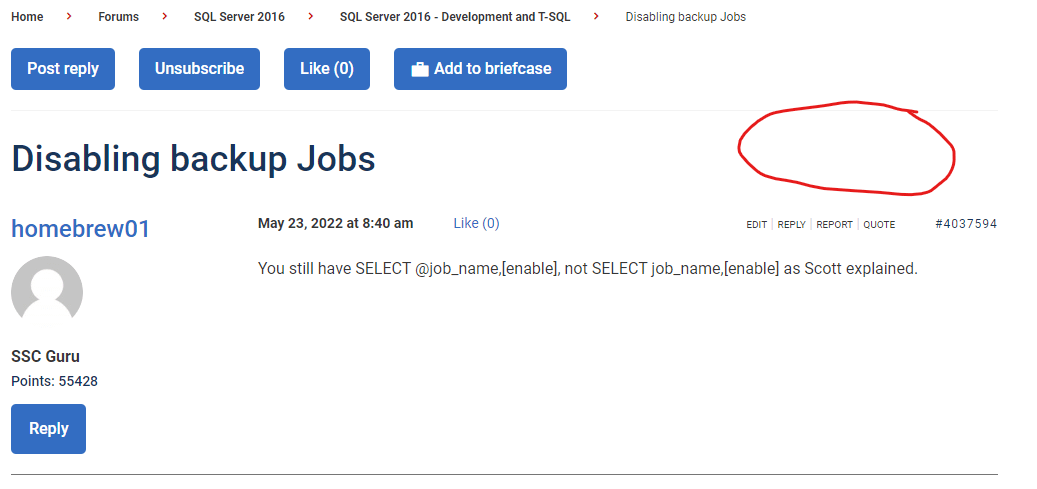
Task: Open the Forums breadcrumb link
Action: [118, 17]
